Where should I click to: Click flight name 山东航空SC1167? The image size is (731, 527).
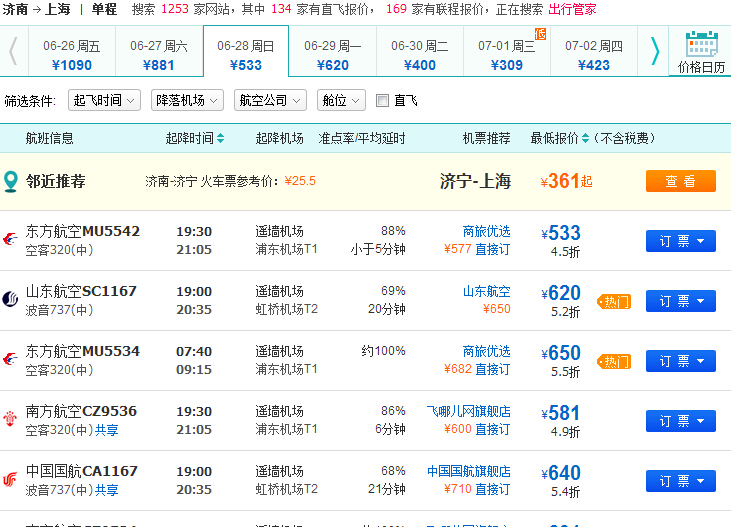[x=81, y=291]
